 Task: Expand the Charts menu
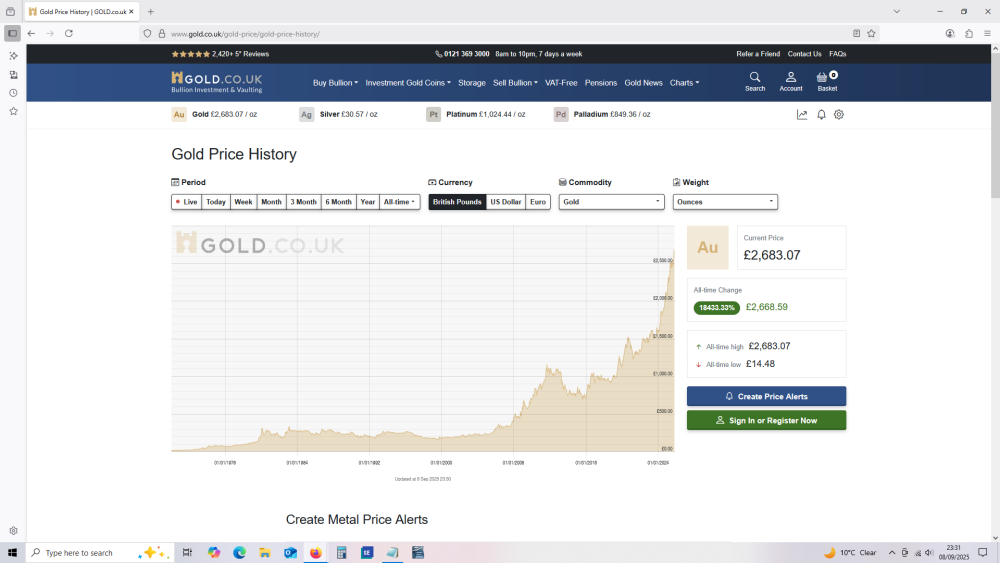point(684,83)
